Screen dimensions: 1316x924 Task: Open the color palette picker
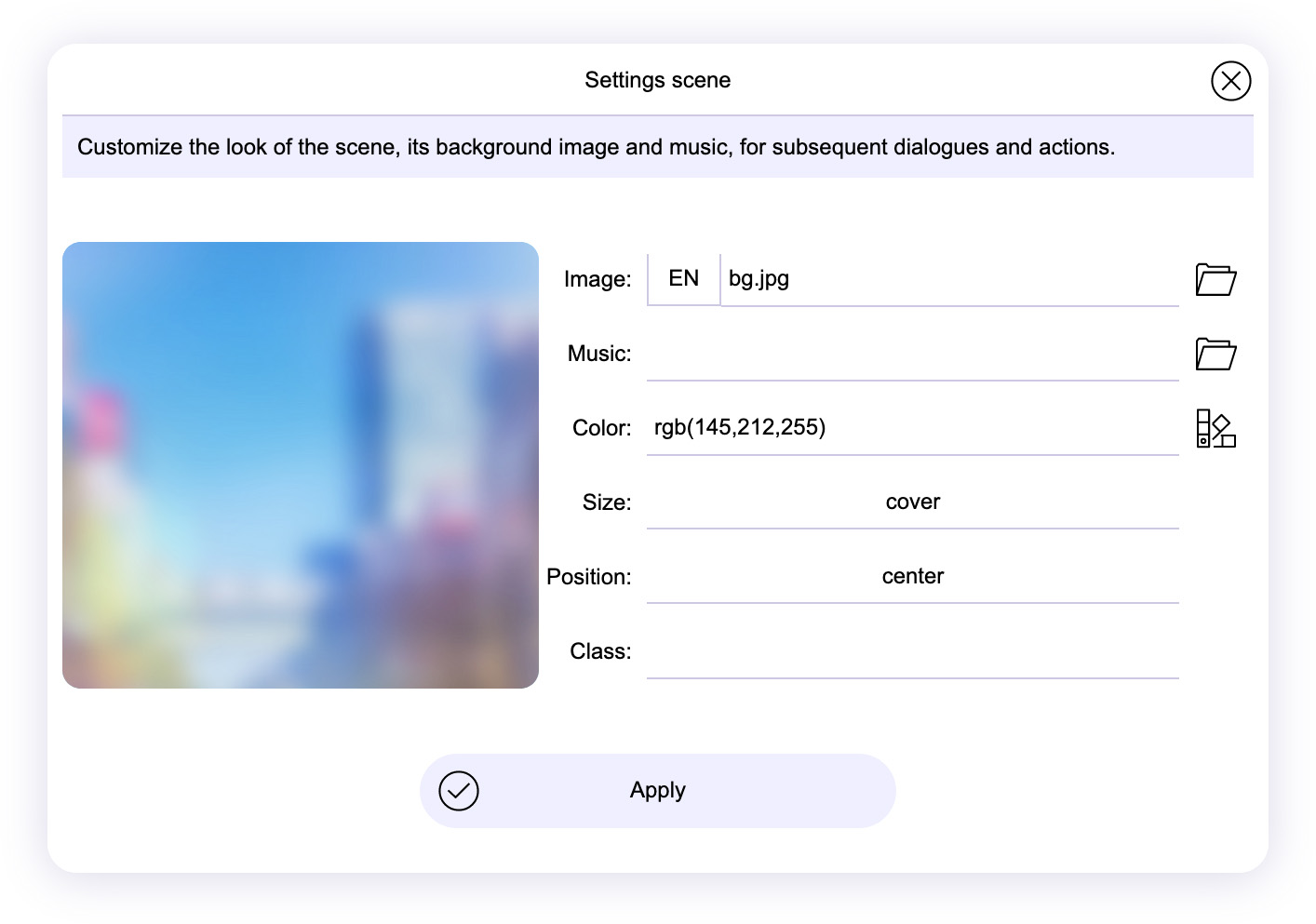click(x=1215, y=428)
